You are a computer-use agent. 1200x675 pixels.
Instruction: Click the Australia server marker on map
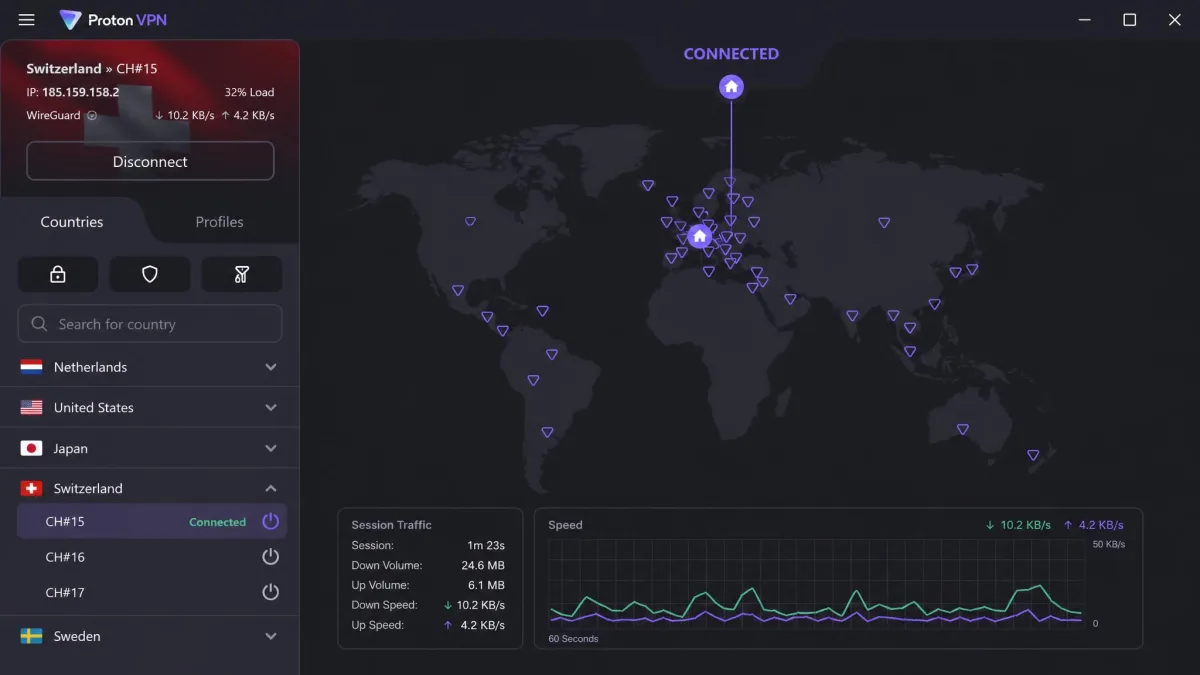[962, 429]
